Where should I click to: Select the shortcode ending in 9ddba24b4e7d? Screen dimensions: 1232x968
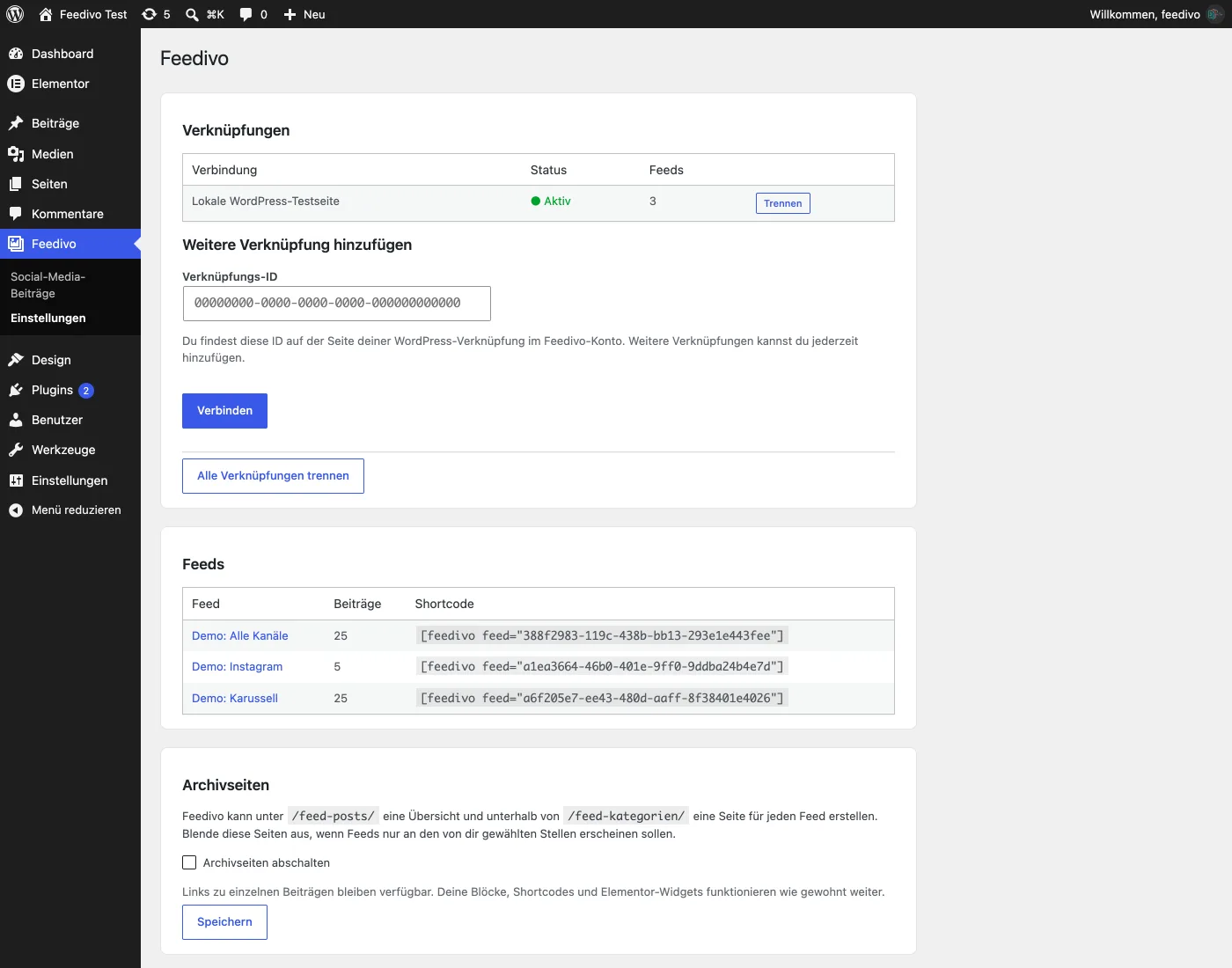pyautogui.click(x=602, y=666)
